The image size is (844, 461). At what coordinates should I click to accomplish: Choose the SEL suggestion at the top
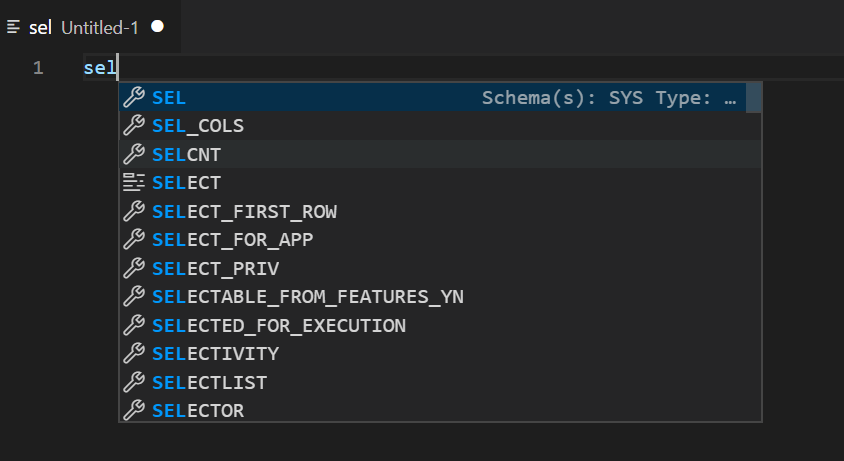pyautogui.click(x=170, y=98)
